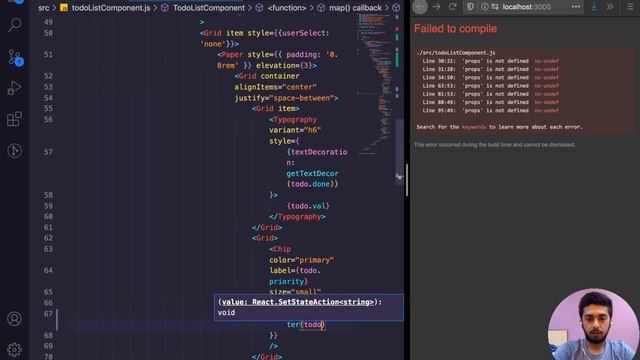Click 'color="primary"' attribute text
This screenshot has width=640, height=360.
[x=301, y=260]
